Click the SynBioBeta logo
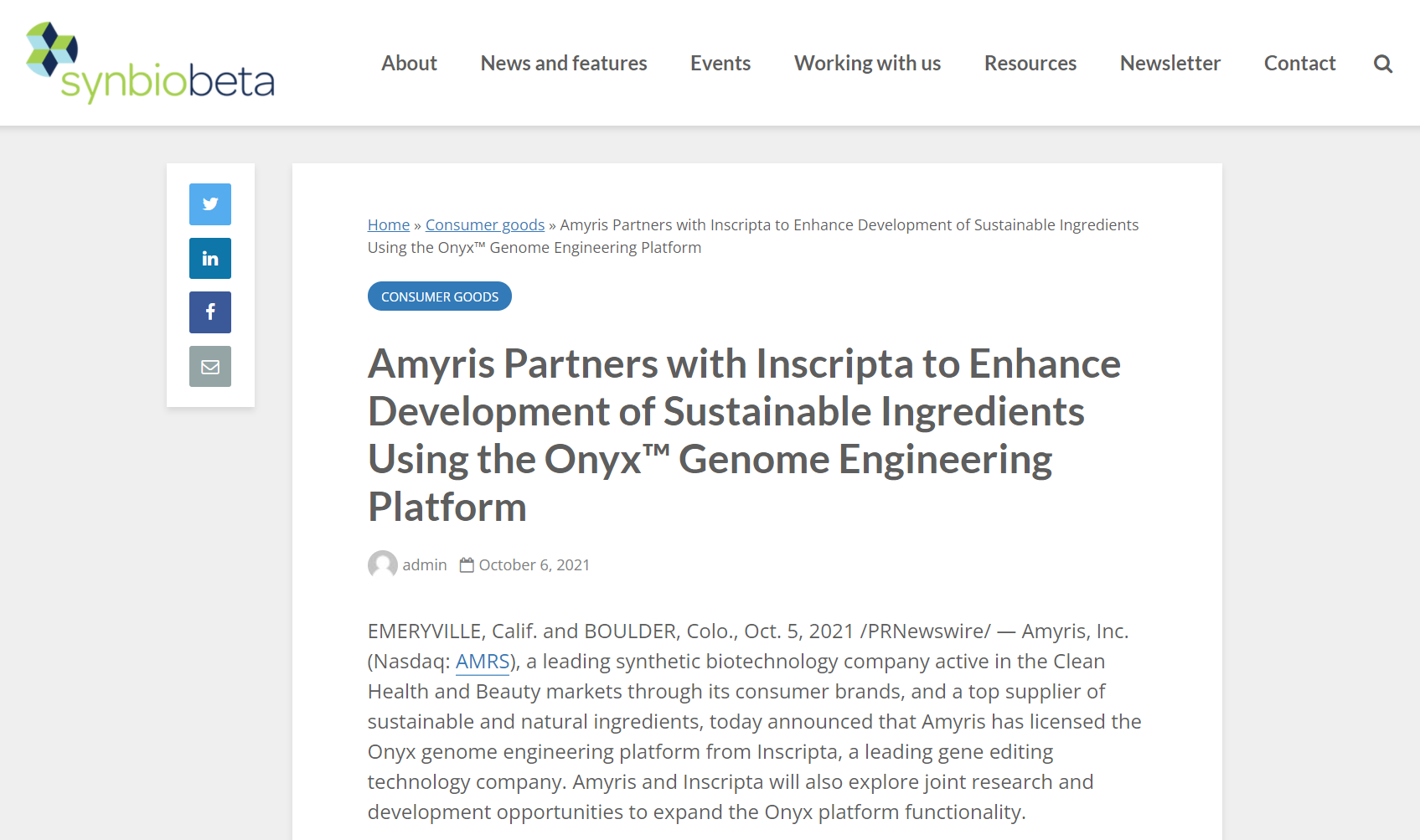Screen dimensions: 1420x840 150,63
